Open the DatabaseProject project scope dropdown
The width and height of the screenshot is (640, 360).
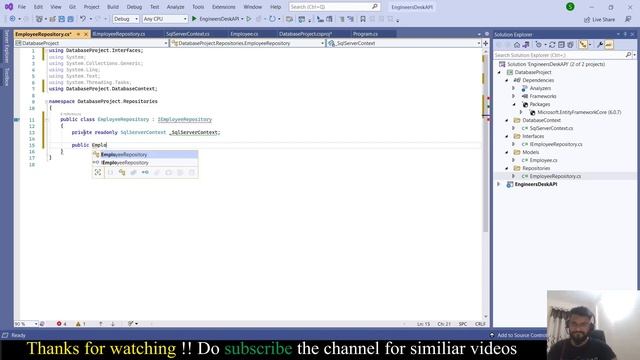[91, 43]
